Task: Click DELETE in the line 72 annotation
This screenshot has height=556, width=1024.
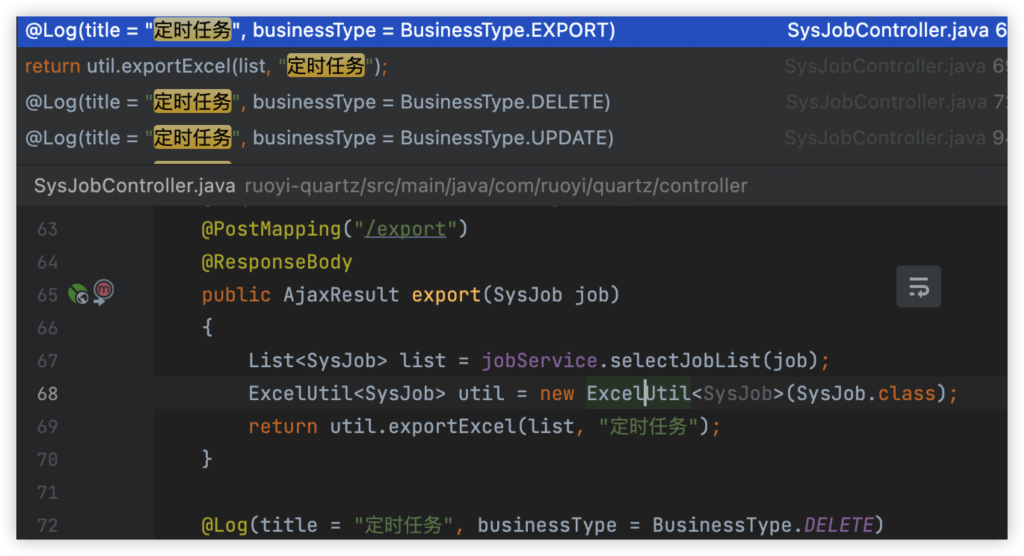Action: pyautogui.click(x=838, y=525)
